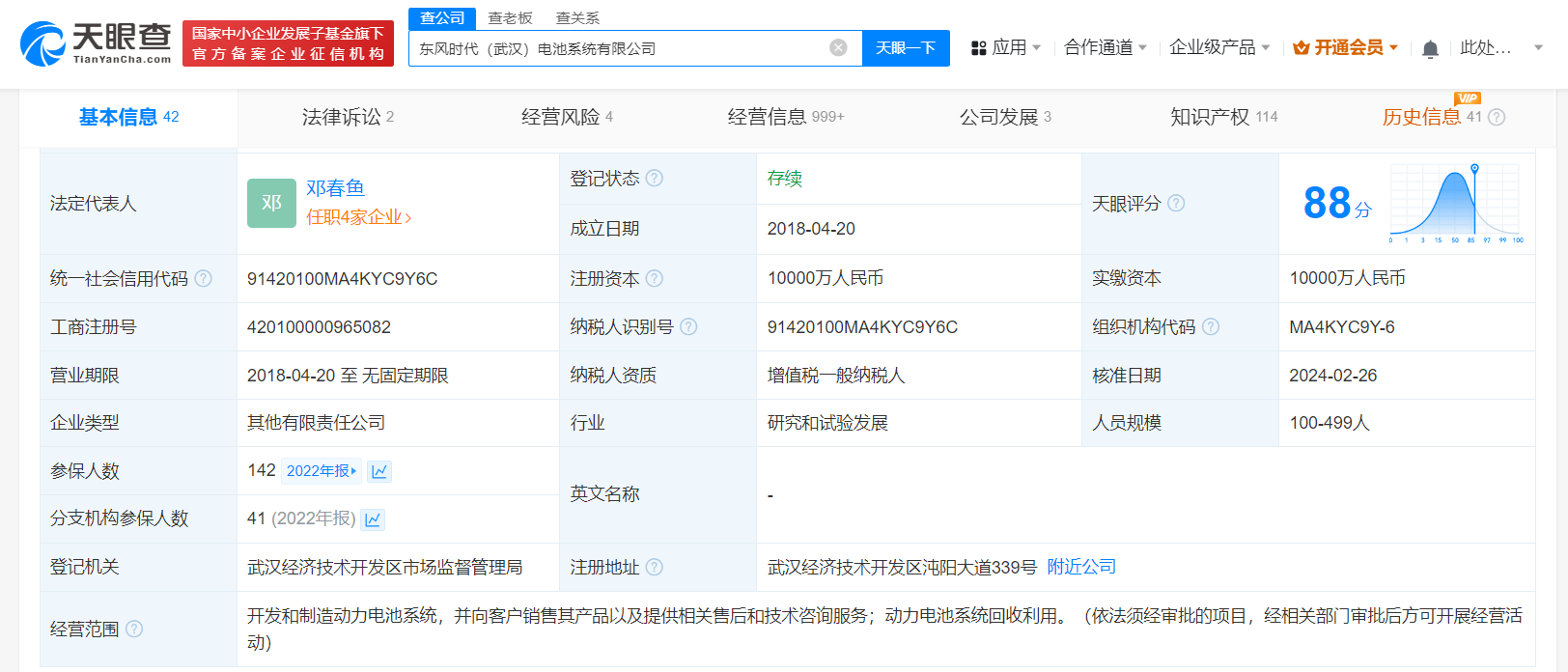
Task: Click help icon beside 经营范围
Action: (134, 630)
